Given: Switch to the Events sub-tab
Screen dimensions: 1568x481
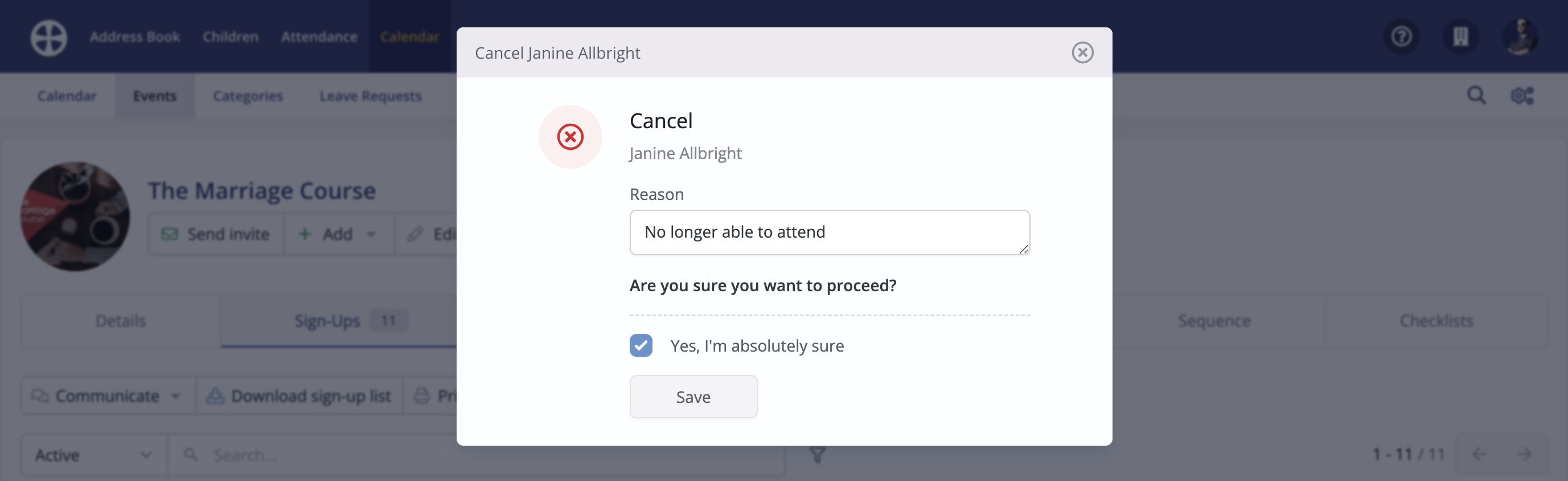Looking at the screenshot, I should point(155,96).
